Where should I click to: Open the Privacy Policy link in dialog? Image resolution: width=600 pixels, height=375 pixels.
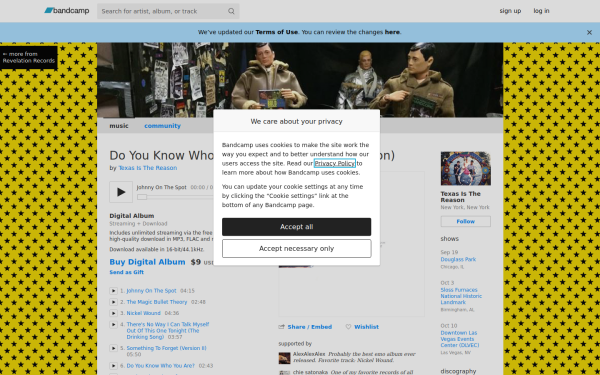click(x=334, y=163)
